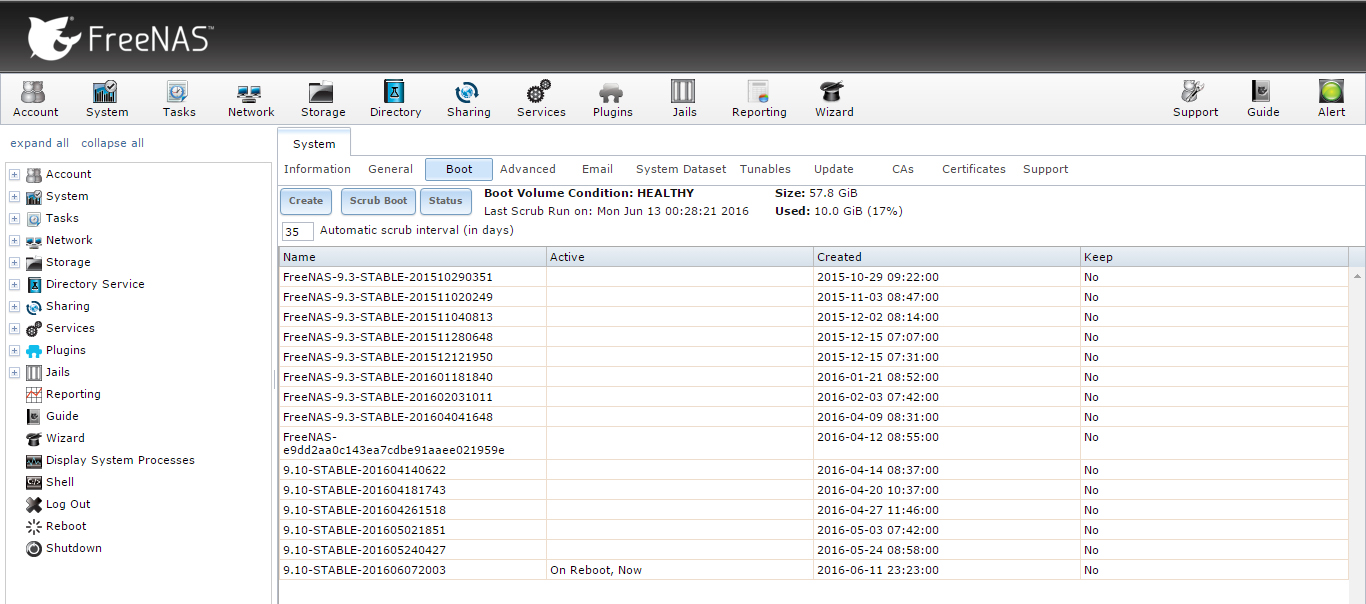Screen dimensions: 1366x604
Task: Sort by the Active column header
Action: tap(679, 257)
